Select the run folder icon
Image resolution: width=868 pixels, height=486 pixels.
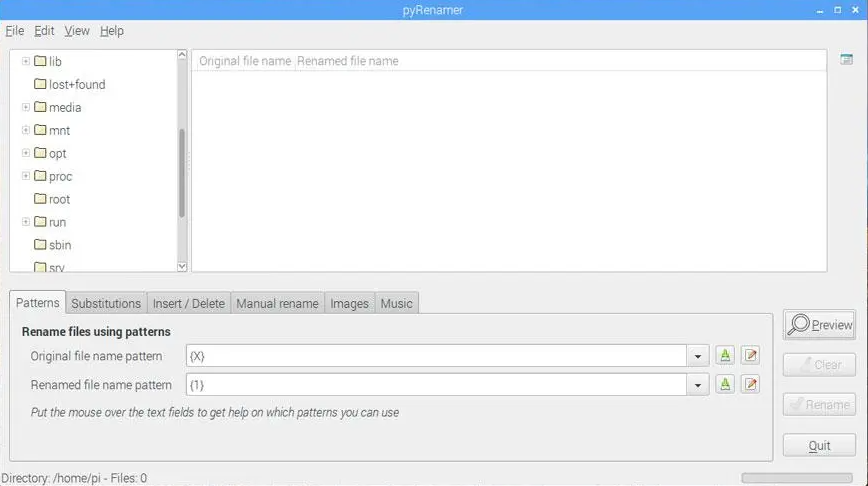[x=40, y=222]
